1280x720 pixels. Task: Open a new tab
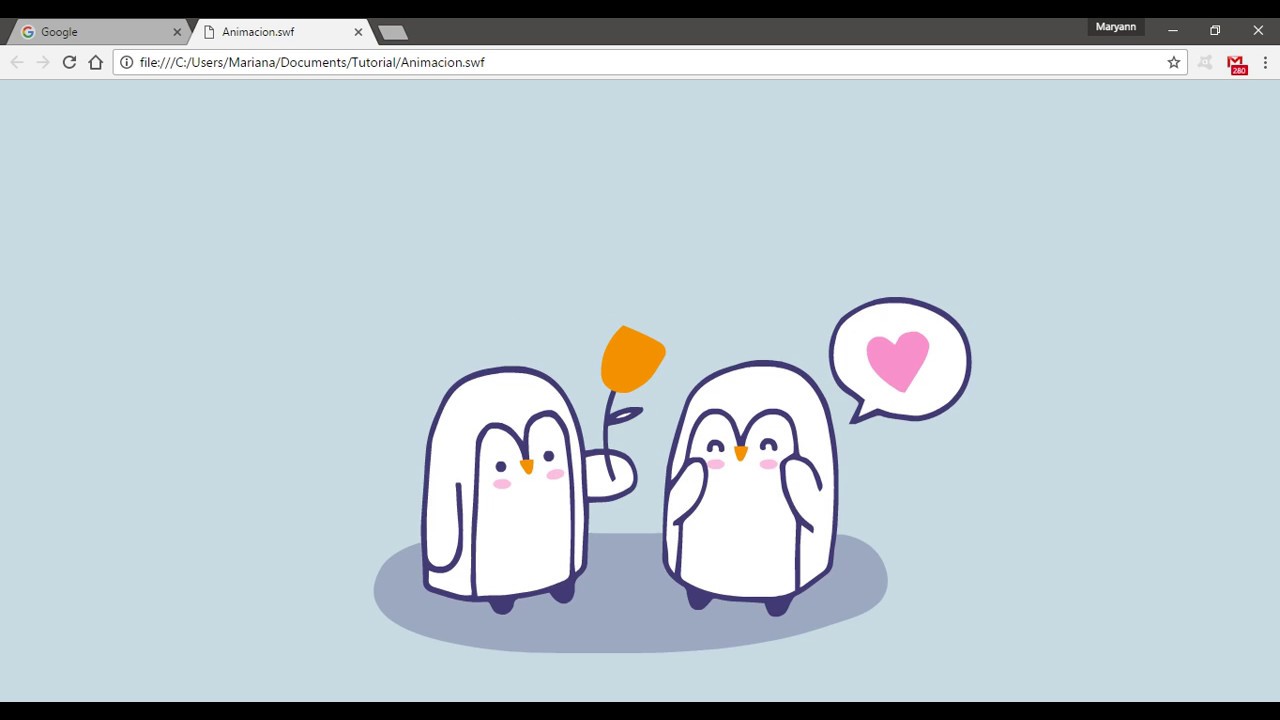click(x=393, y=33)
